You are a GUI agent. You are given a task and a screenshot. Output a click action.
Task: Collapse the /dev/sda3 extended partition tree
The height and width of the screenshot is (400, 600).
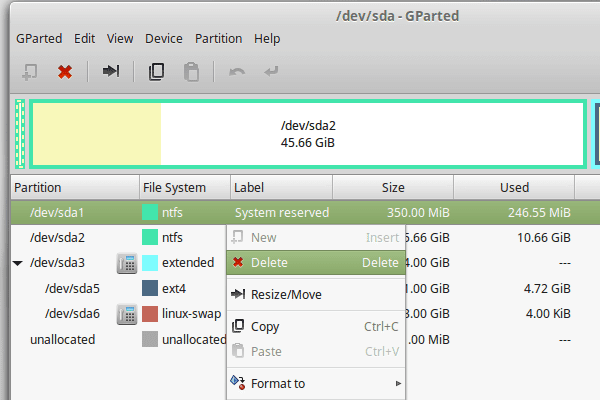pyautogui.click(x=18, y=263)
